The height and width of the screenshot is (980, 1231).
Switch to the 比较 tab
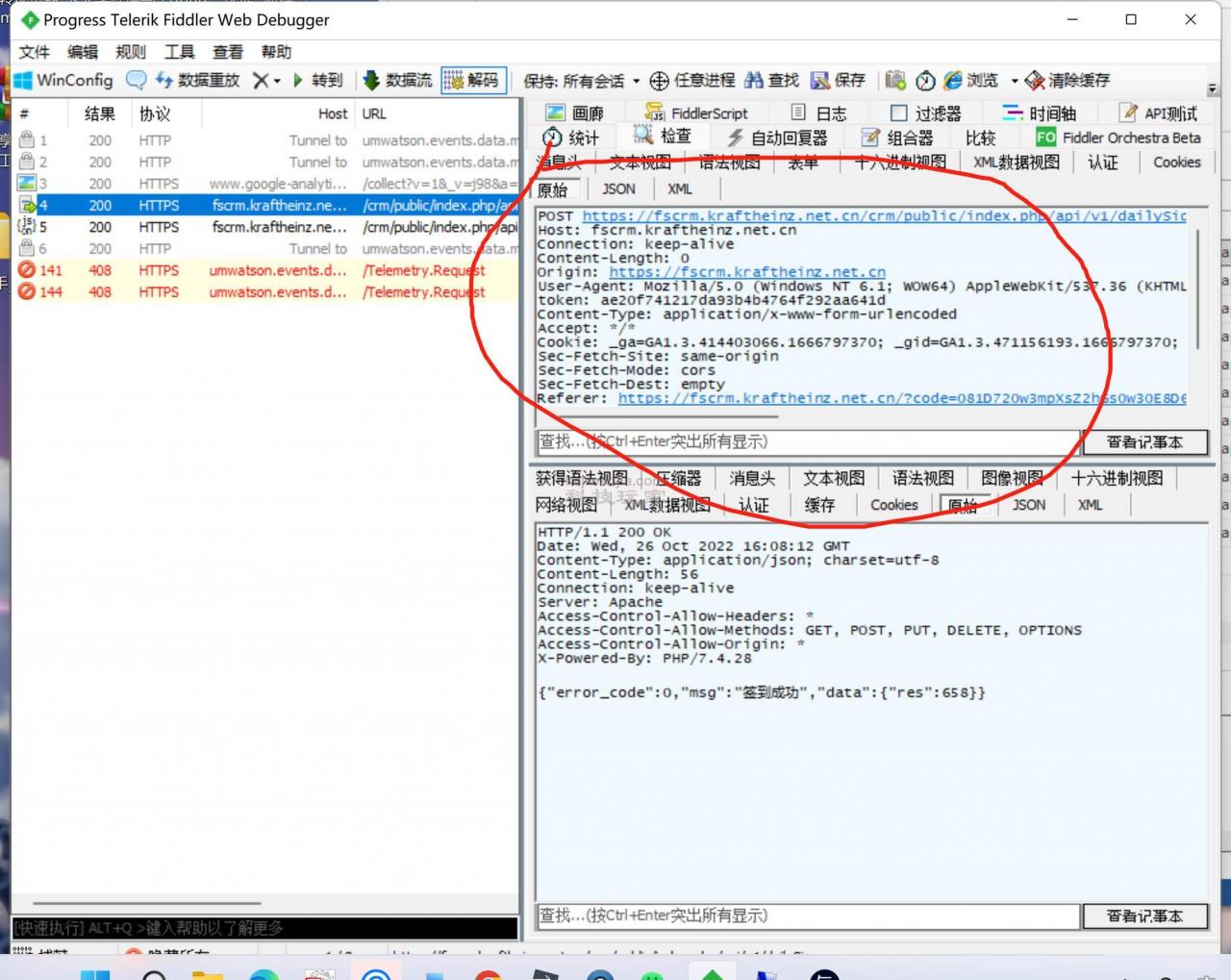point(980,138)
